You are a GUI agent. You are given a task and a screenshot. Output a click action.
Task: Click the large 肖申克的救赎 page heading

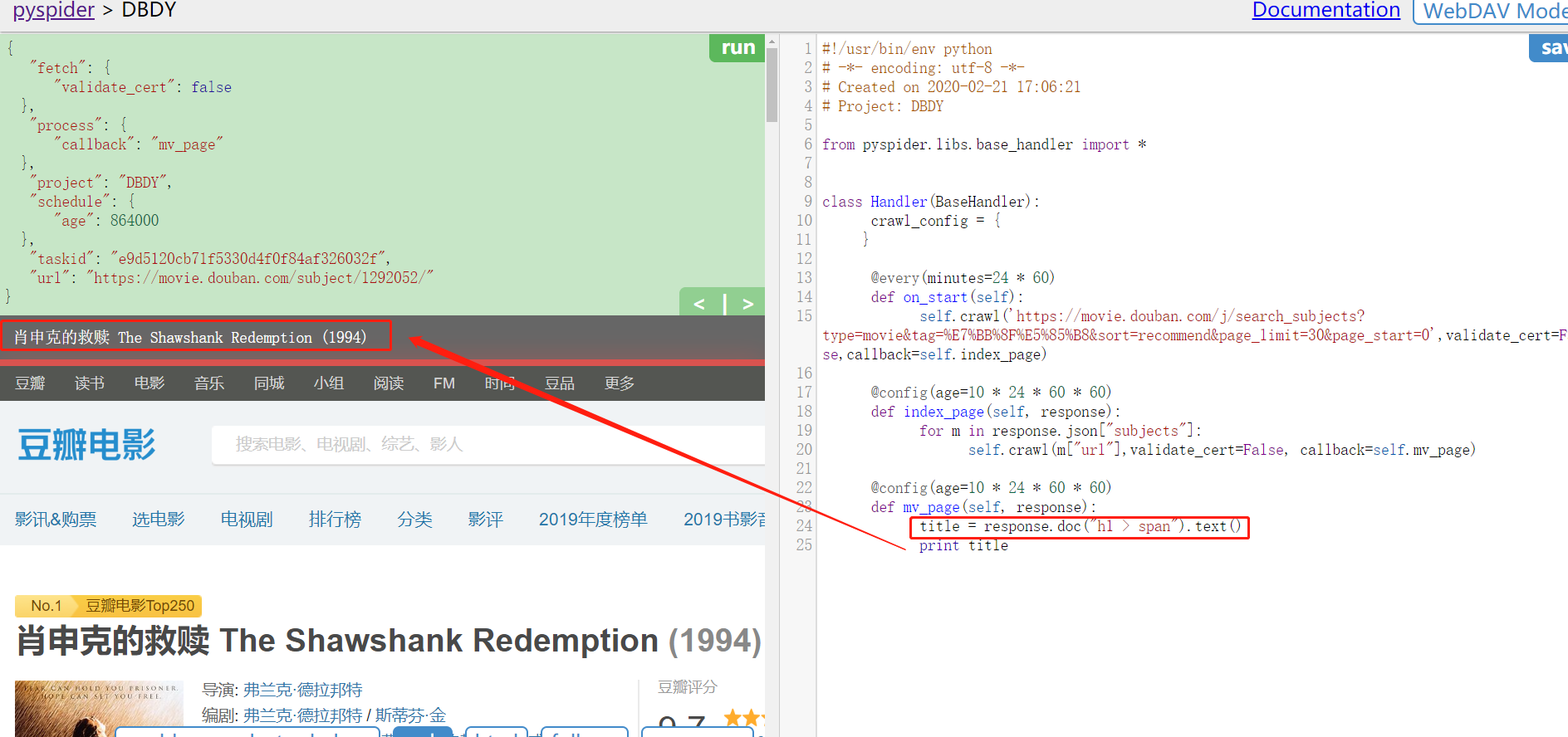tap(389, 641)
